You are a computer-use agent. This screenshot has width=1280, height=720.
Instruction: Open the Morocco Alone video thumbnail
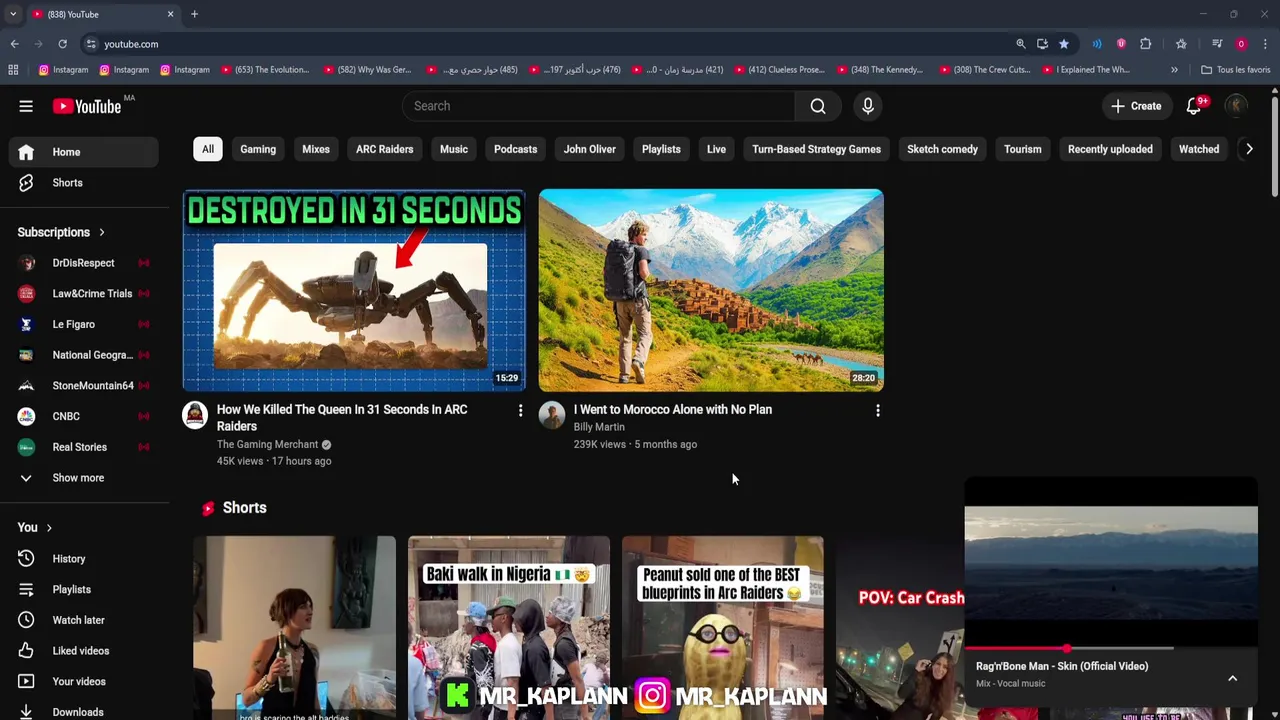point(711,290)
